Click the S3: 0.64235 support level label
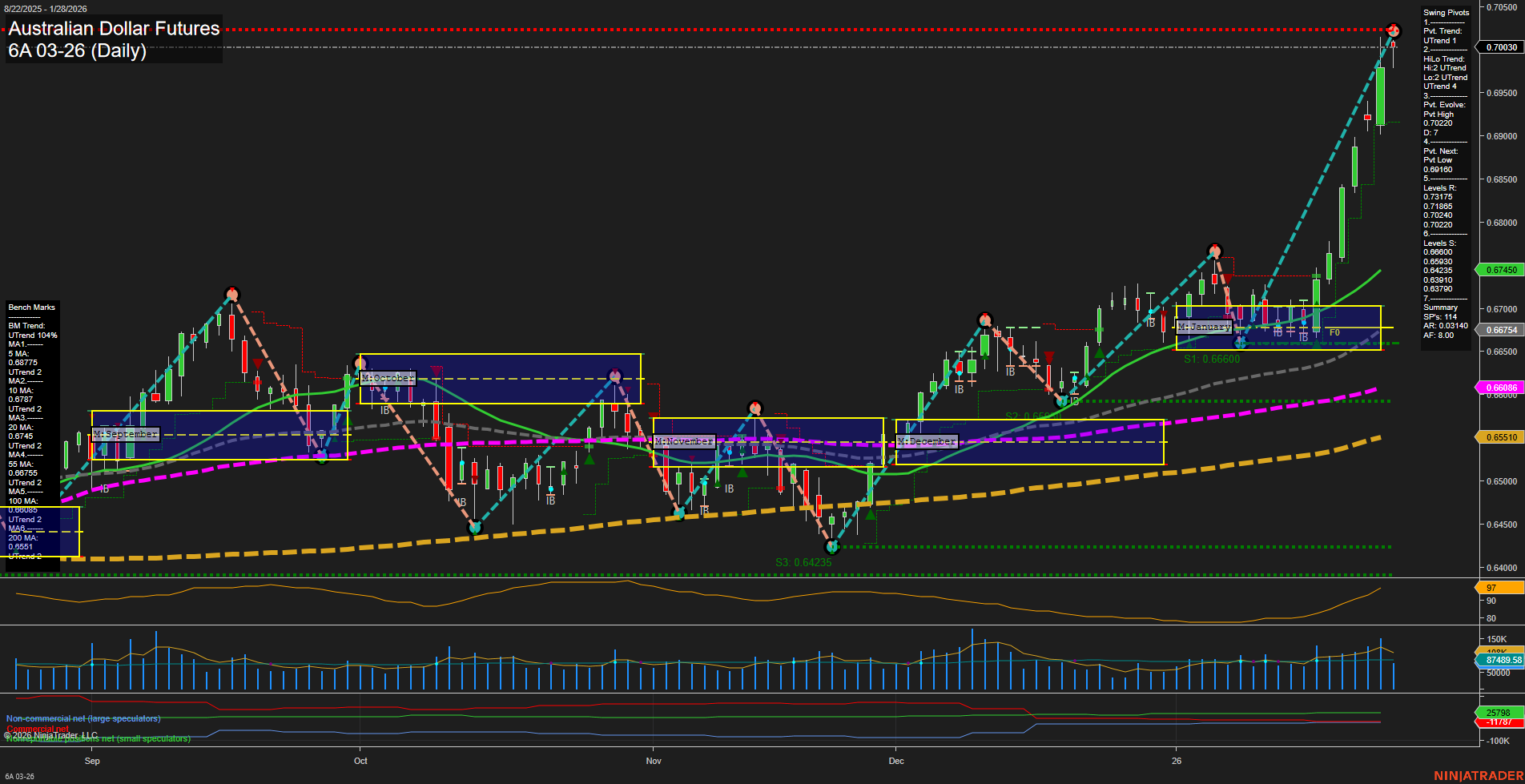 pos(803,562)
